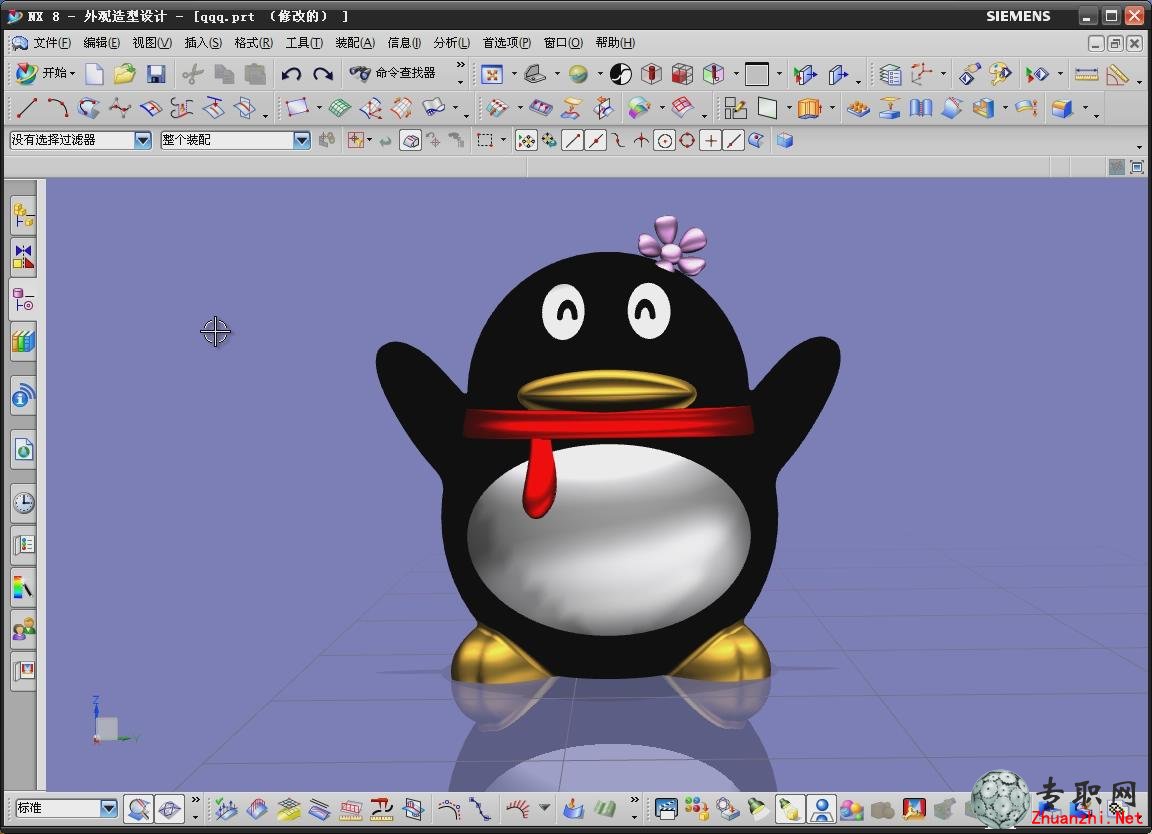
Task: Open the Analysis (分析) menu
Action: pyautogui.click(x=451, y=43)
